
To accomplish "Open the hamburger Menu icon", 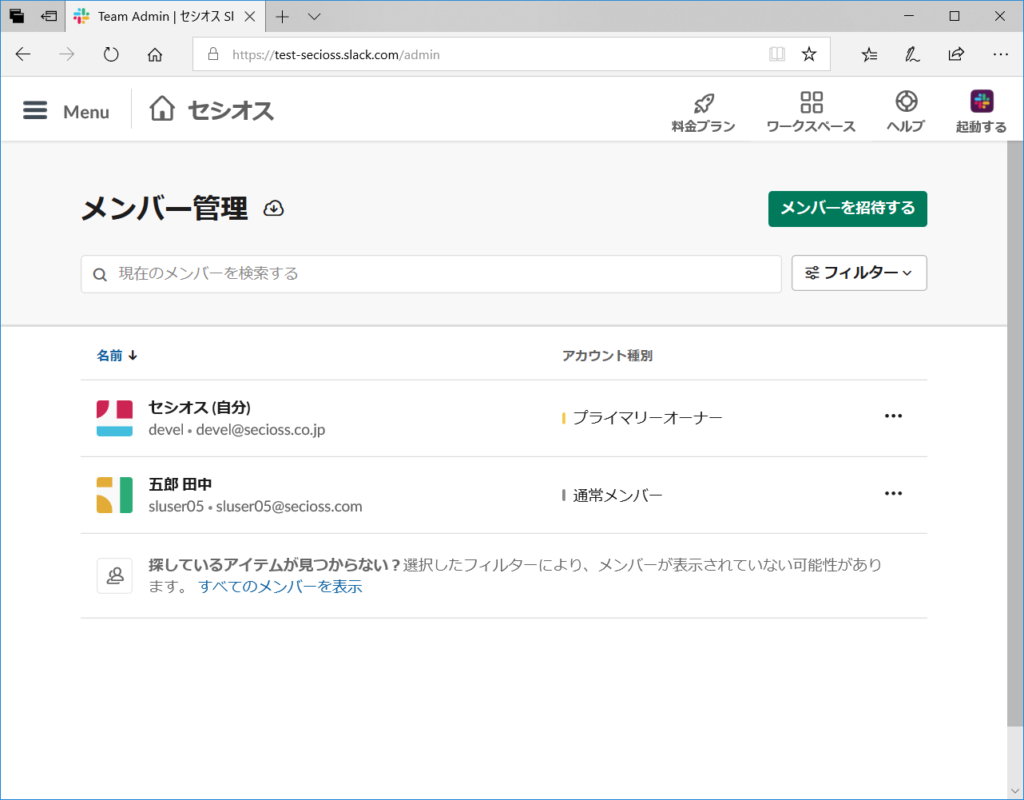I will [36, 111].
